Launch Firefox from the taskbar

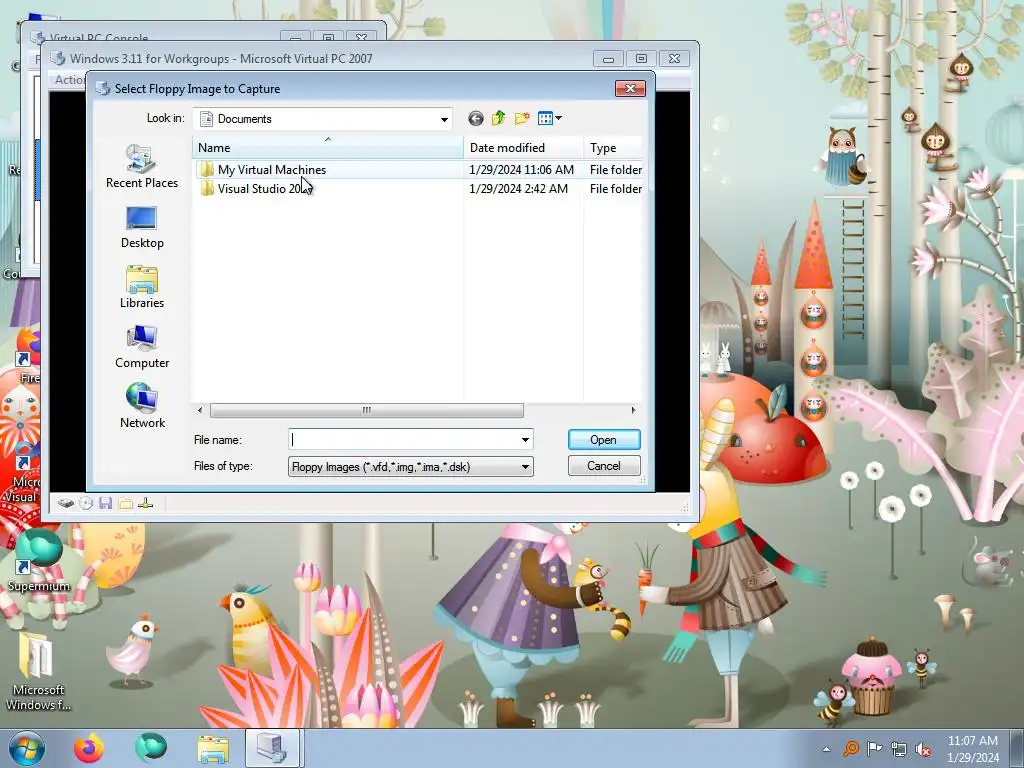point(89,748)
